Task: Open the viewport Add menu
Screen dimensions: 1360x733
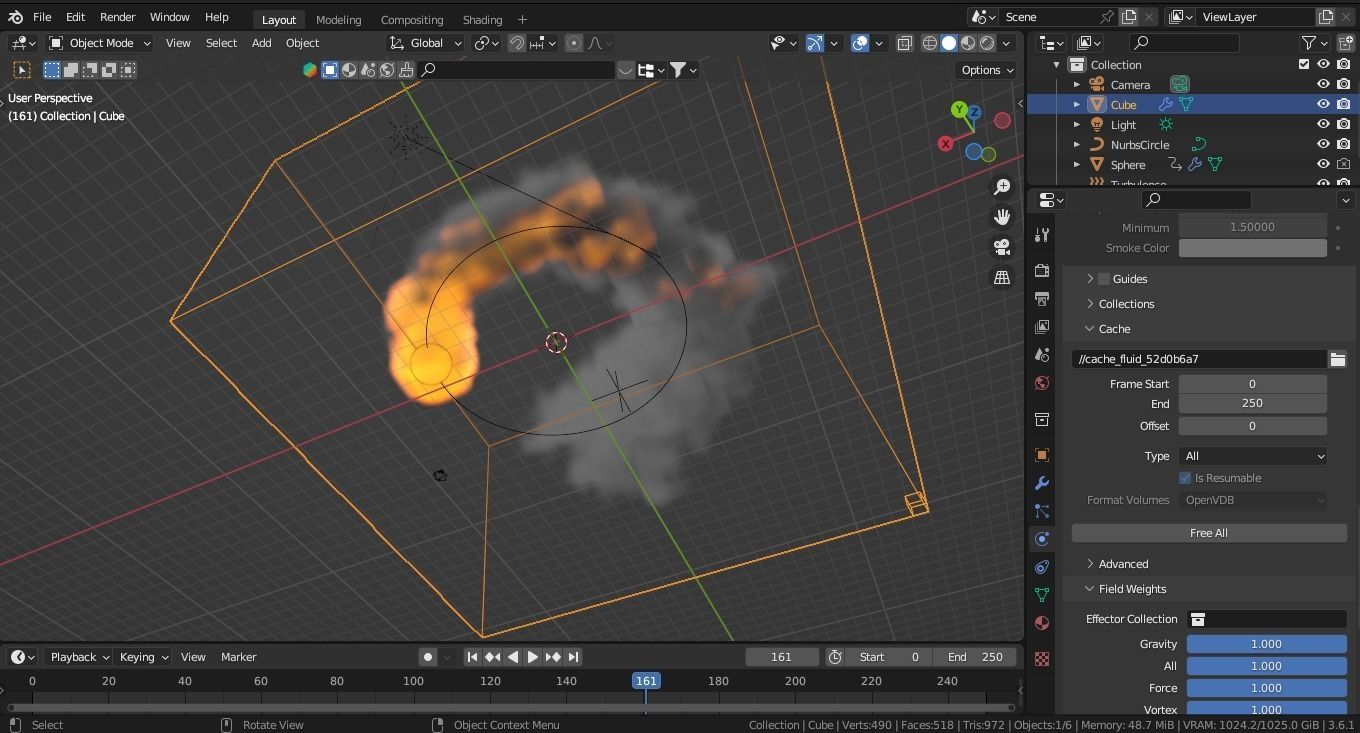Action: click(261, 43)
